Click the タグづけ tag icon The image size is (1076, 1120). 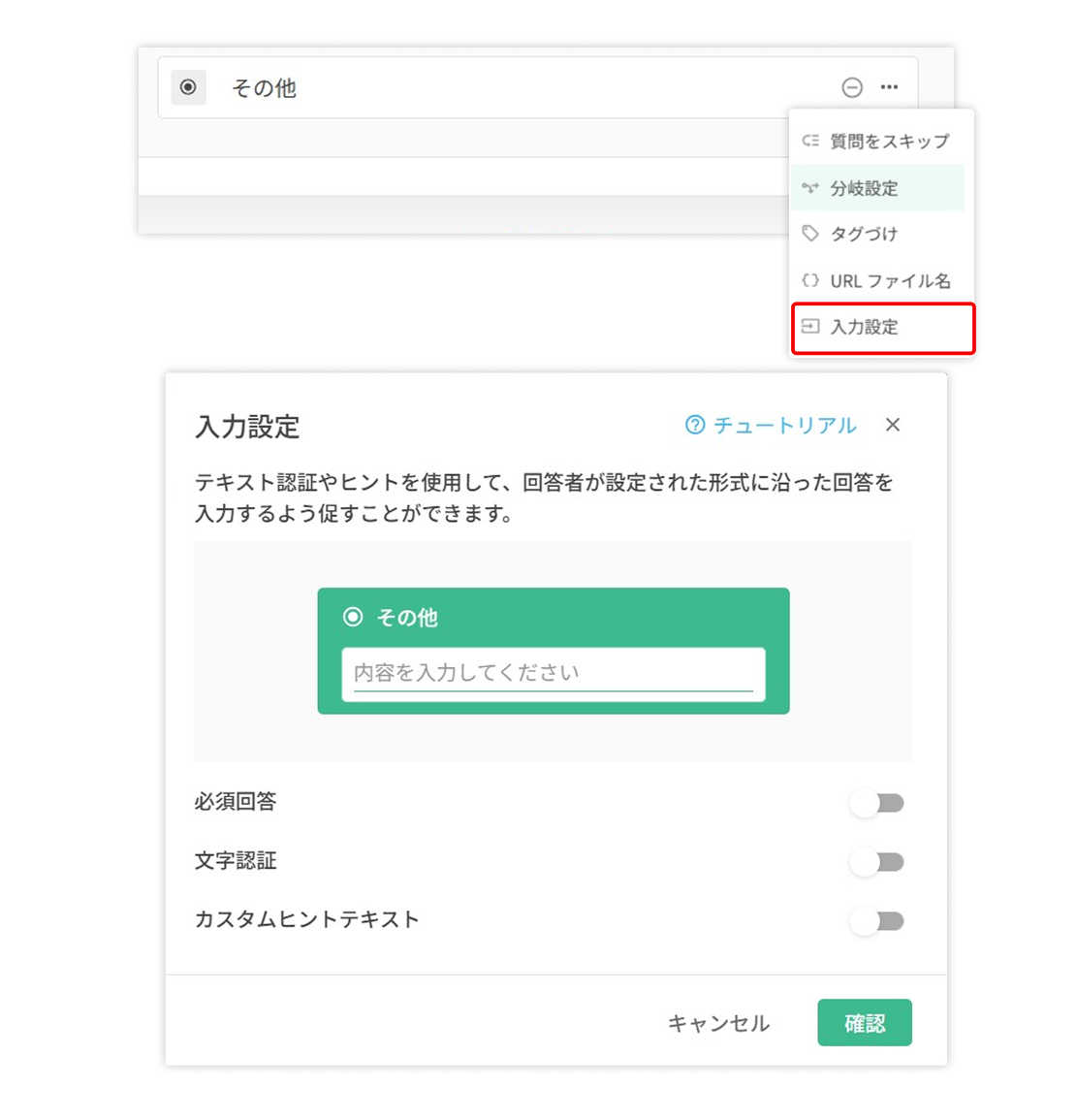(x=810, y=234)
